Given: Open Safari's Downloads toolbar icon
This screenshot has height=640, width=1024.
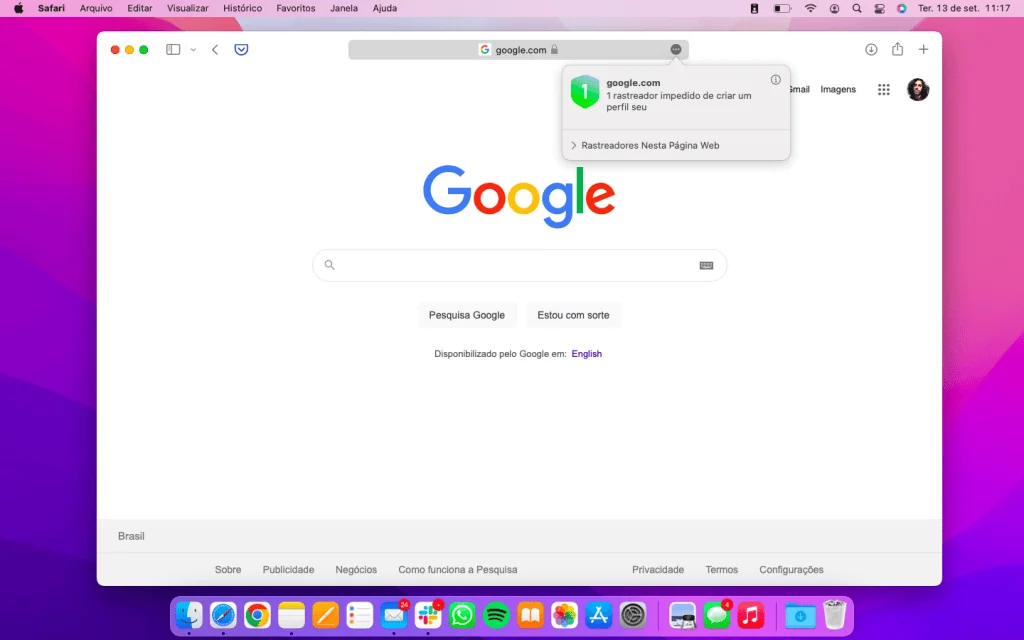Looking at the screenshot, I should [x=870, y=48].
